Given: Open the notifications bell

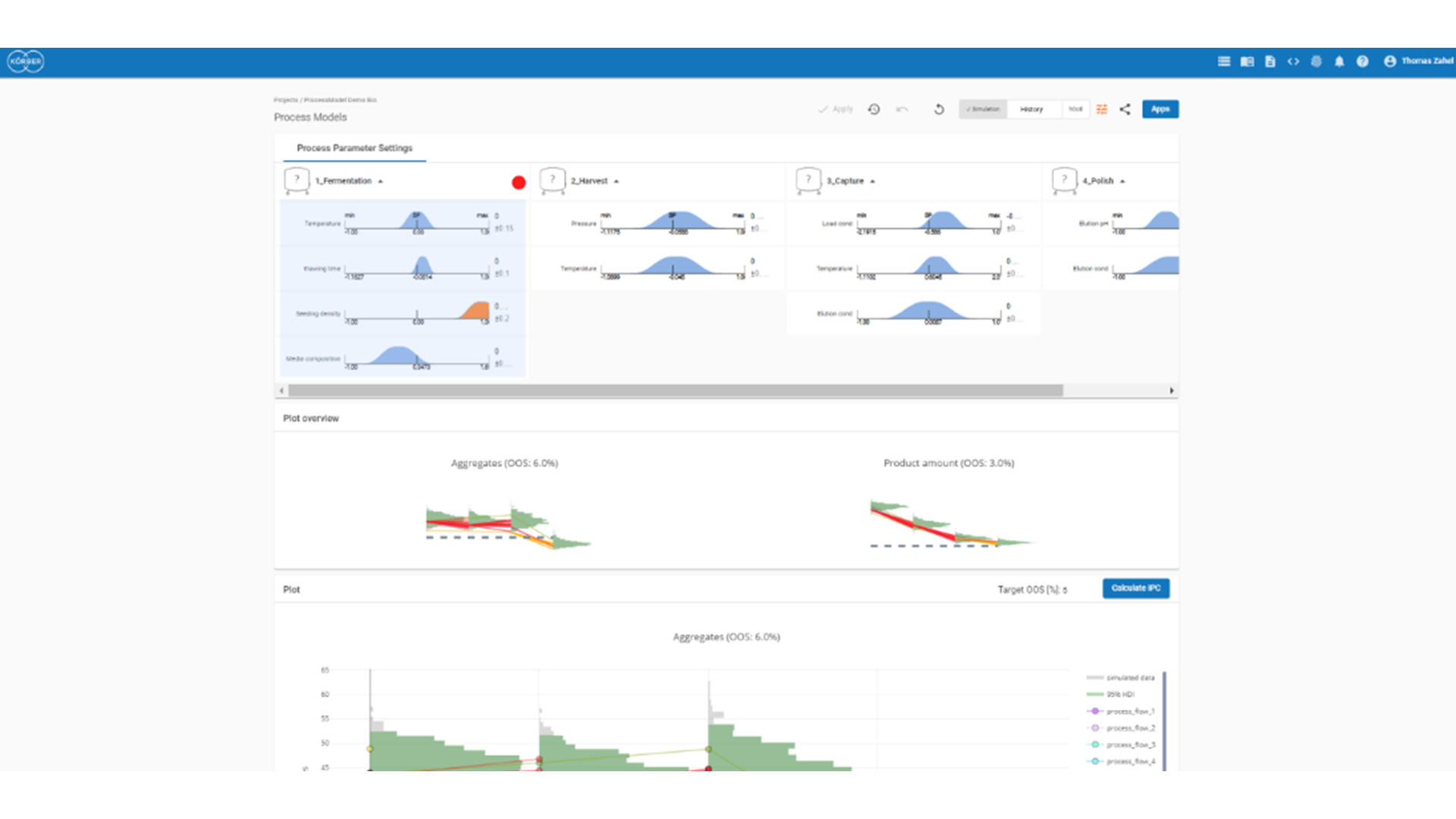Looking at the screenshot, I should pyautogui.click(x=1339, y=61).
